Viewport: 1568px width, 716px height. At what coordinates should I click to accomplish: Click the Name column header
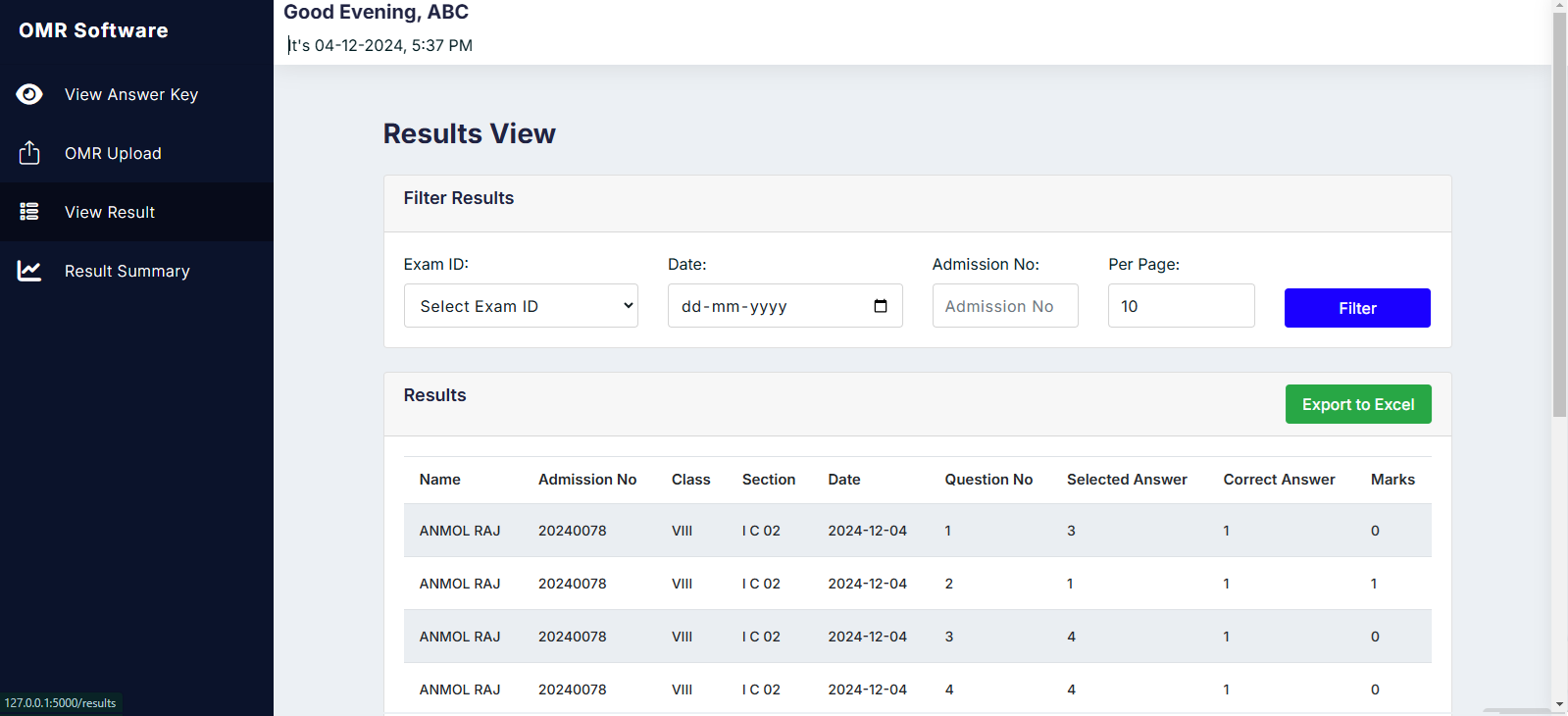(439, 480)
